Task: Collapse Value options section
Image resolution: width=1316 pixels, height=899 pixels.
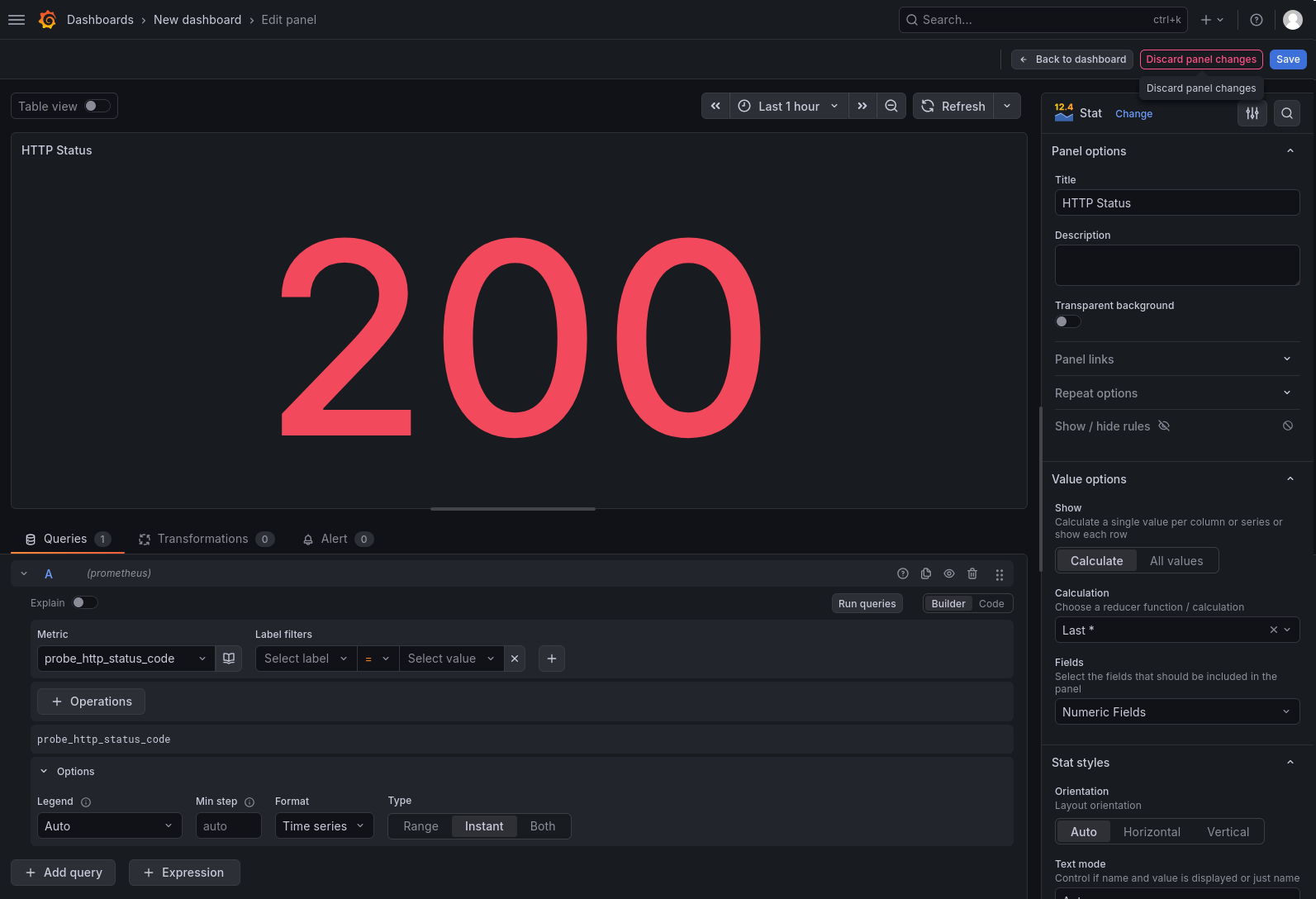Action: pyautogui.click(x=1290, y=478)
